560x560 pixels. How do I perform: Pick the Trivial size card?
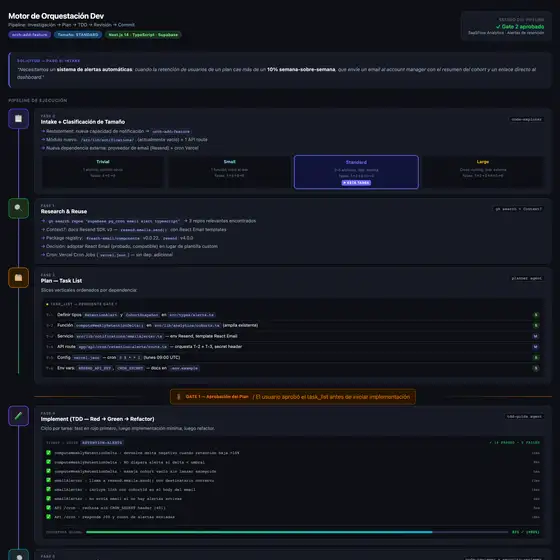coord(103,172)
